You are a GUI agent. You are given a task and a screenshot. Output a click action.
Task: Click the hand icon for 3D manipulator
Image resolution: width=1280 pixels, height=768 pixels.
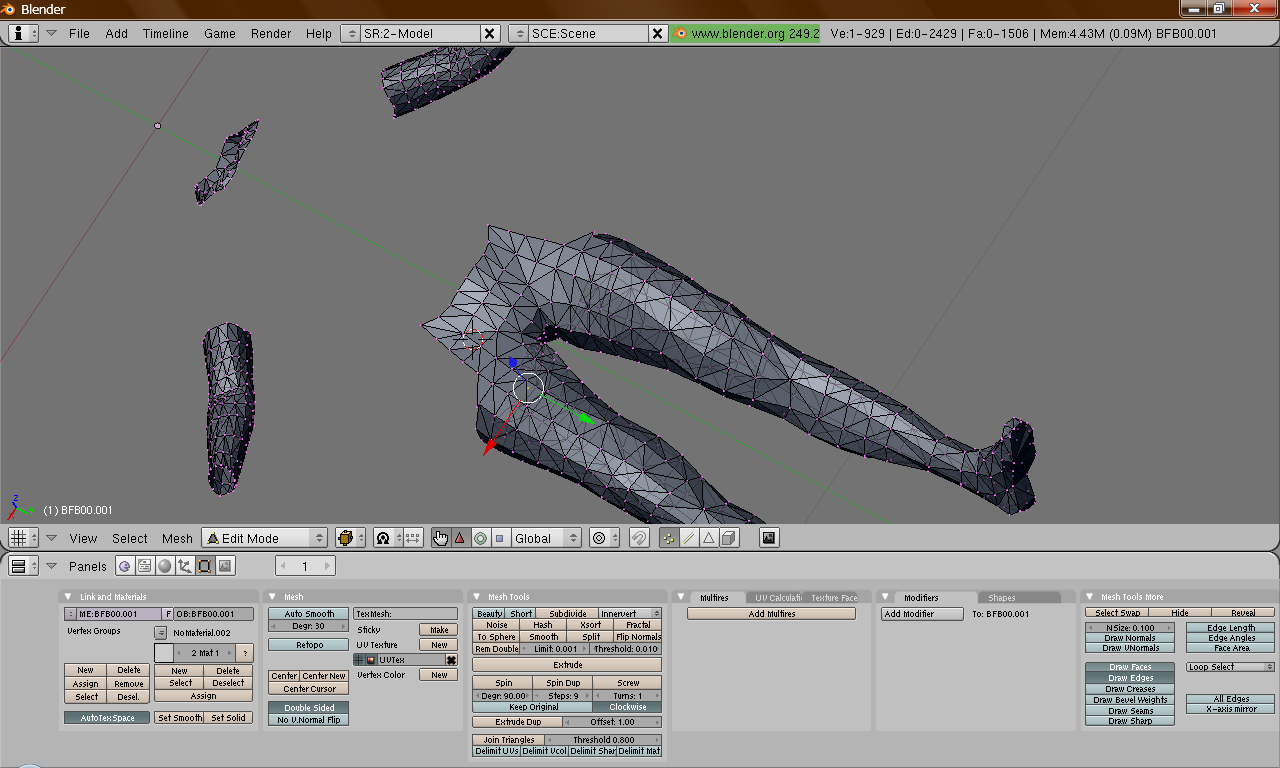(441, 538)
